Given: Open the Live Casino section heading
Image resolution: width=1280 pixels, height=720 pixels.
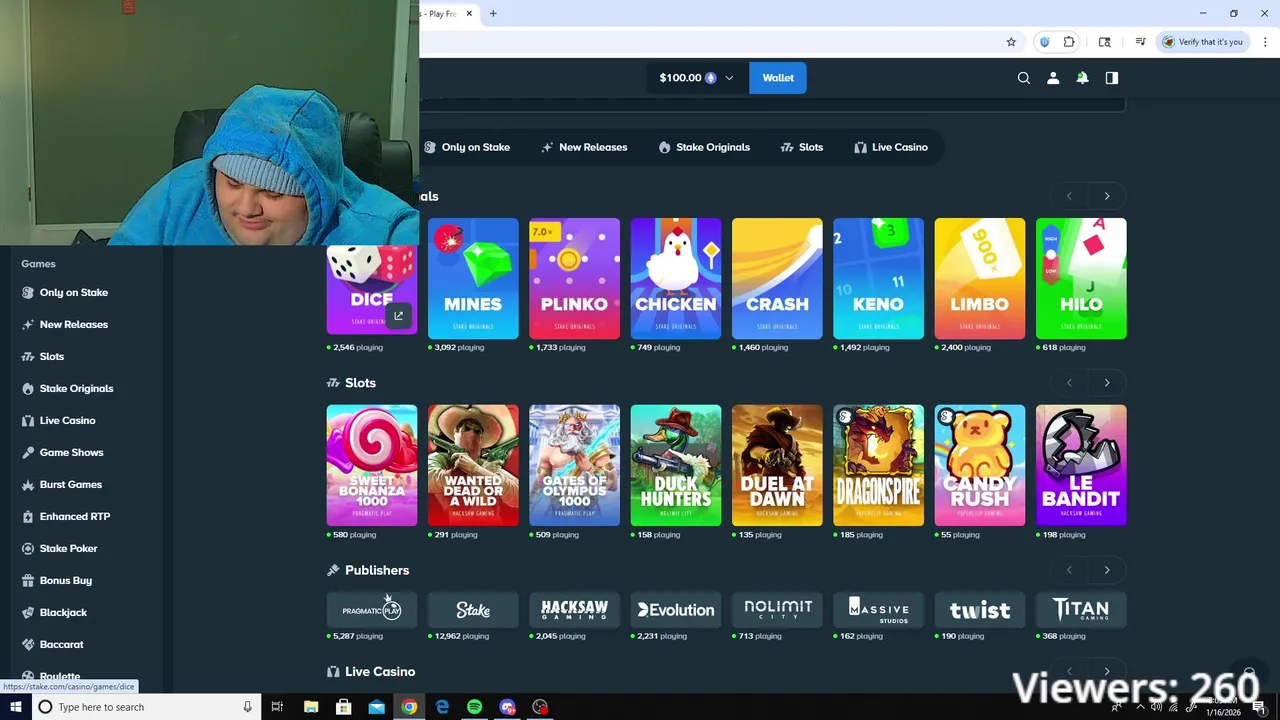Looking at the screenshot, I should [371, 672].
